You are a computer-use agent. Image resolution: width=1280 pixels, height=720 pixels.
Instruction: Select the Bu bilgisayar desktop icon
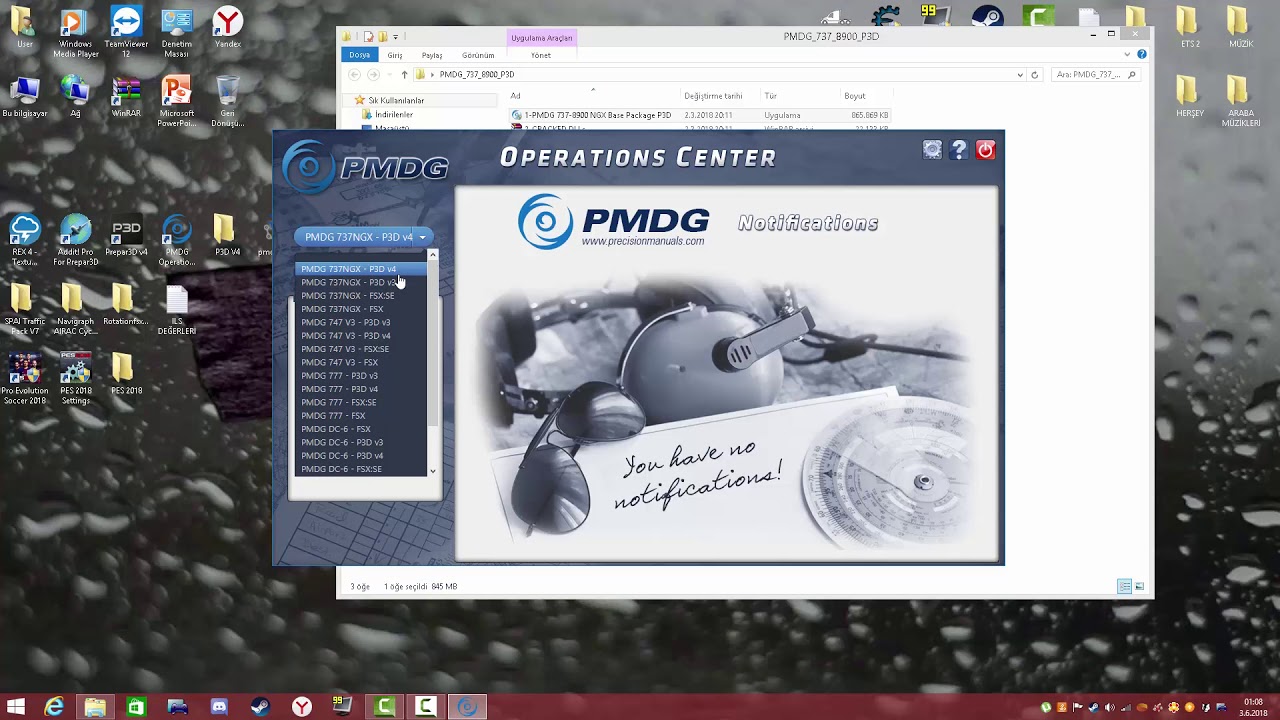tap(24, 98)
